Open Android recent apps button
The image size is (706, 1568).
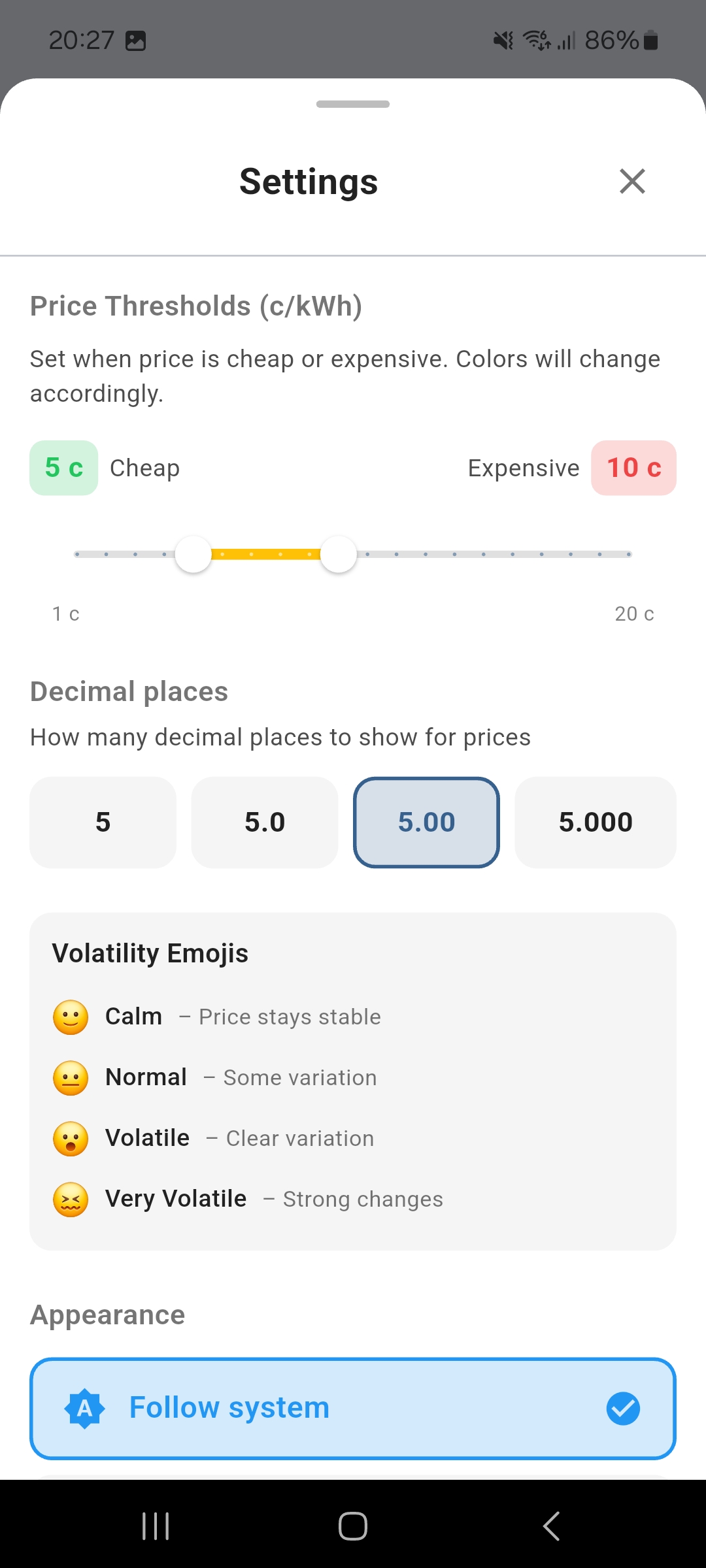point(156,1526)
